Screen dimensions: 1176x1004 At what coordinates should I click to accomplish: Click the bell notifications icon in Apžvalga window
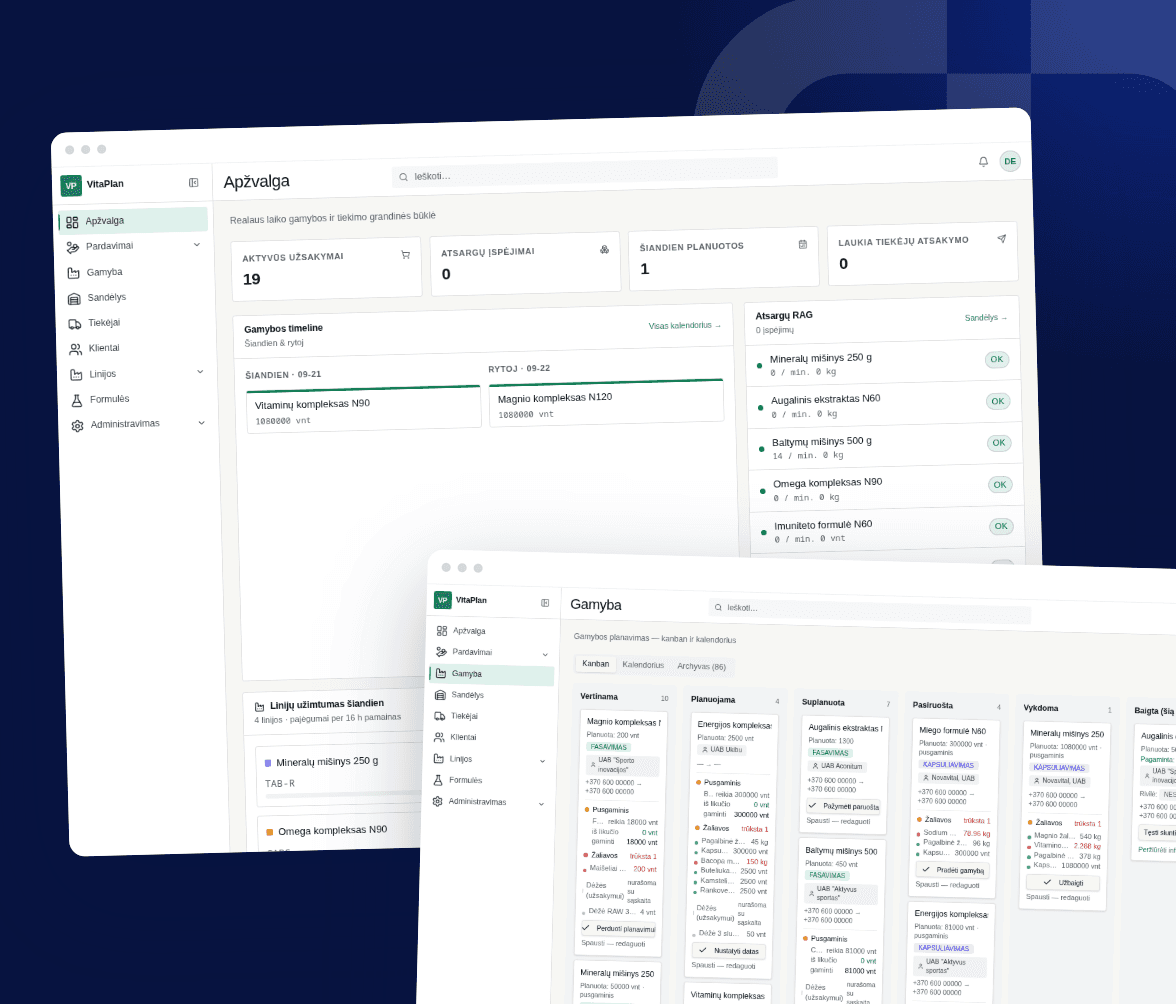[x=983, y=162]
